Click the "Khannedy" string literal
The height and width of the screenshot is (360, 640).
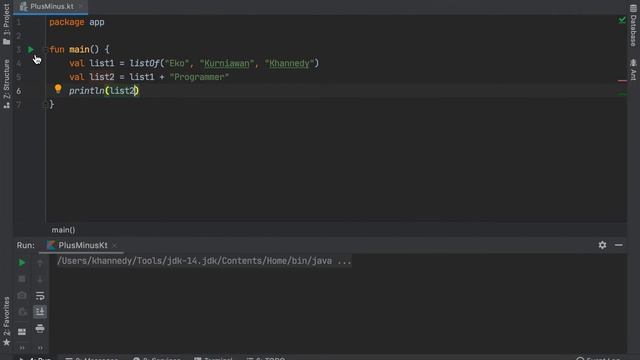(x=290, y=63)
